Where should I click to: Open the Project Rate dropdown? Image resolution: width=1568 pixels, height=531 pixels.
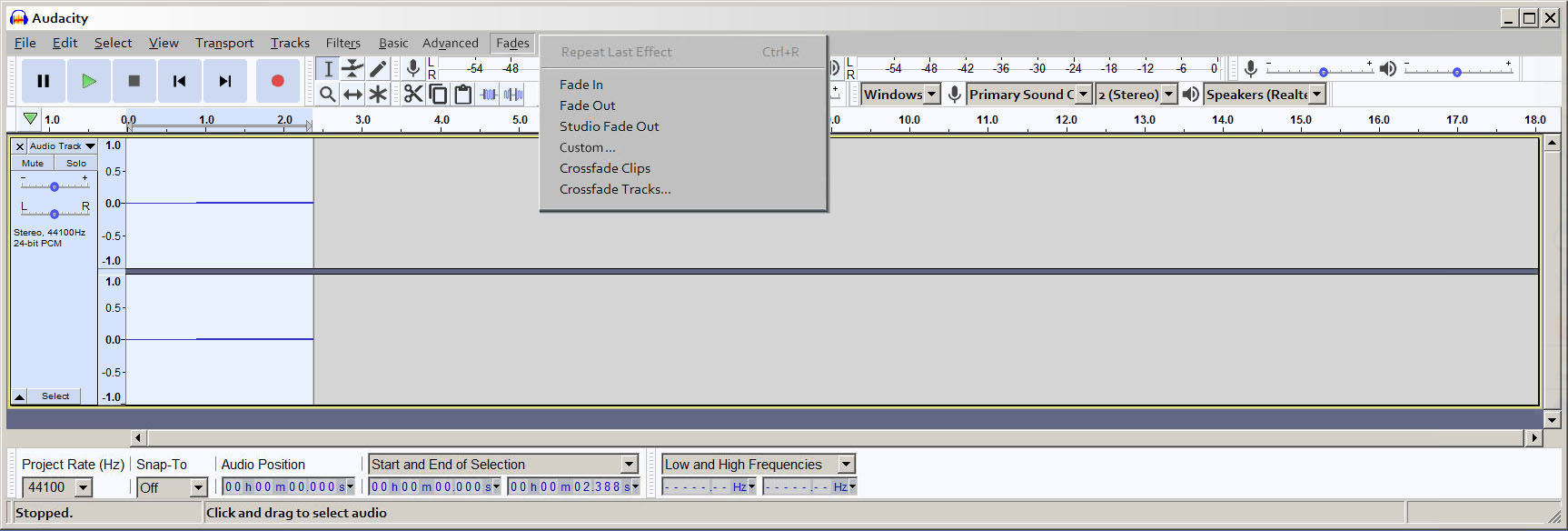[x=83, y=488]
